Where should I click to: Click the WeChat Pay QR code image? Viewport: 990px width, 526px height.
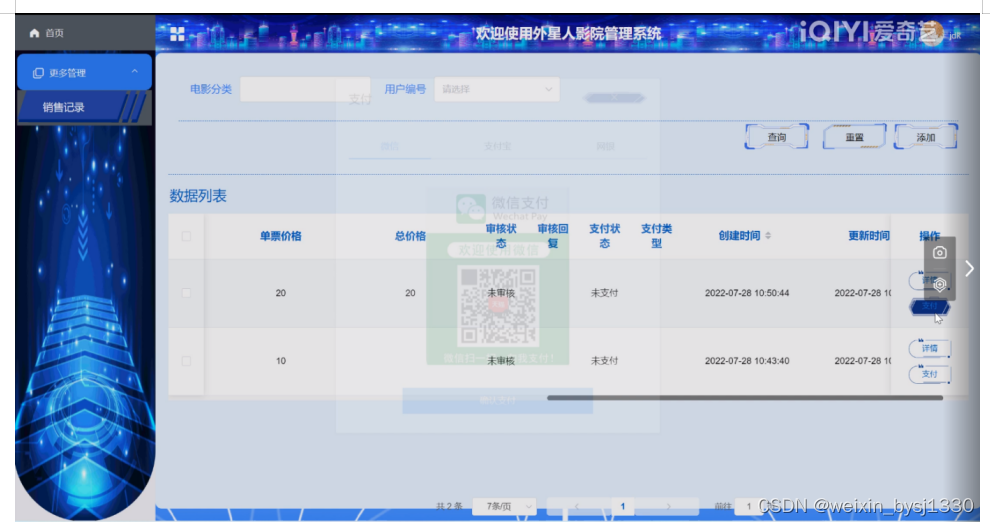(x=498, y=306)
